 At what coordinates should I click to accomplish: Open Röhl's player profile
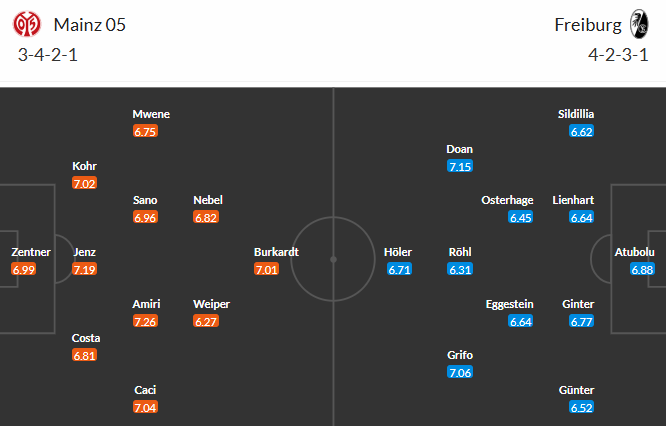click(460, 252)
